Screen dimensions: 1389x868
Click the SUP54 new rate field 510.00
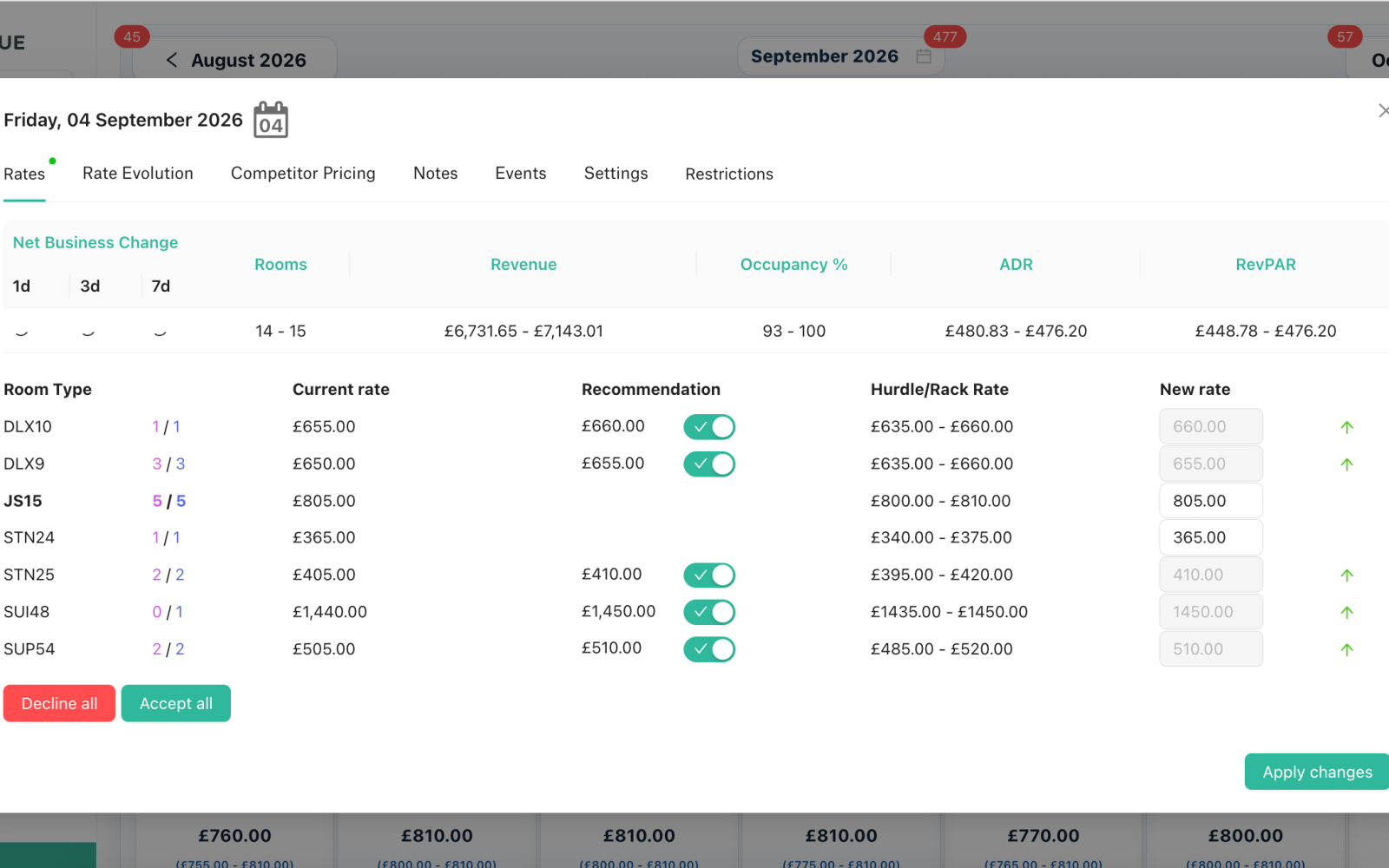[x=1211, y=649]
